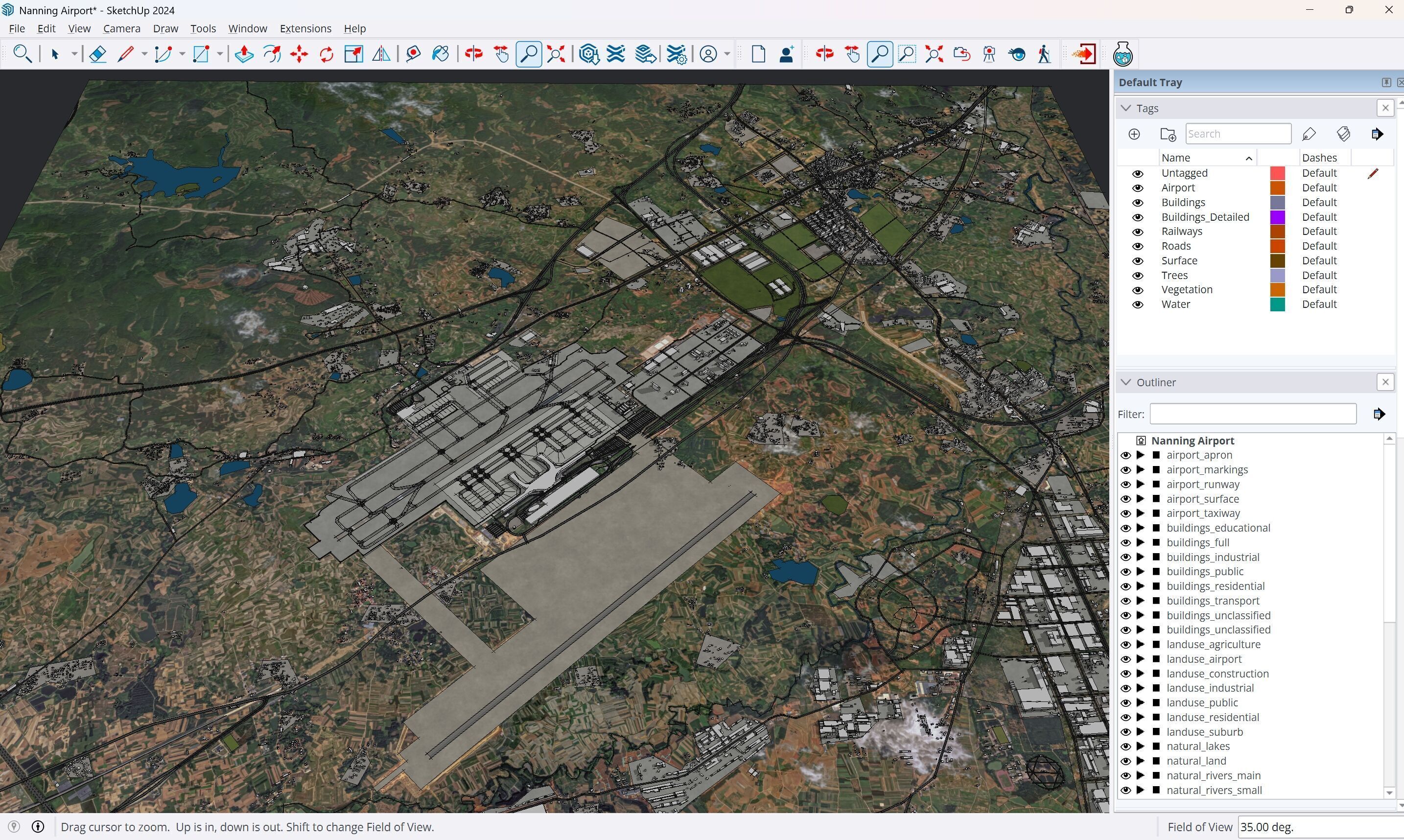This screenshot has width=1404, height=840.
Task: Activate the Move tool
Action: tap(300, 54)
